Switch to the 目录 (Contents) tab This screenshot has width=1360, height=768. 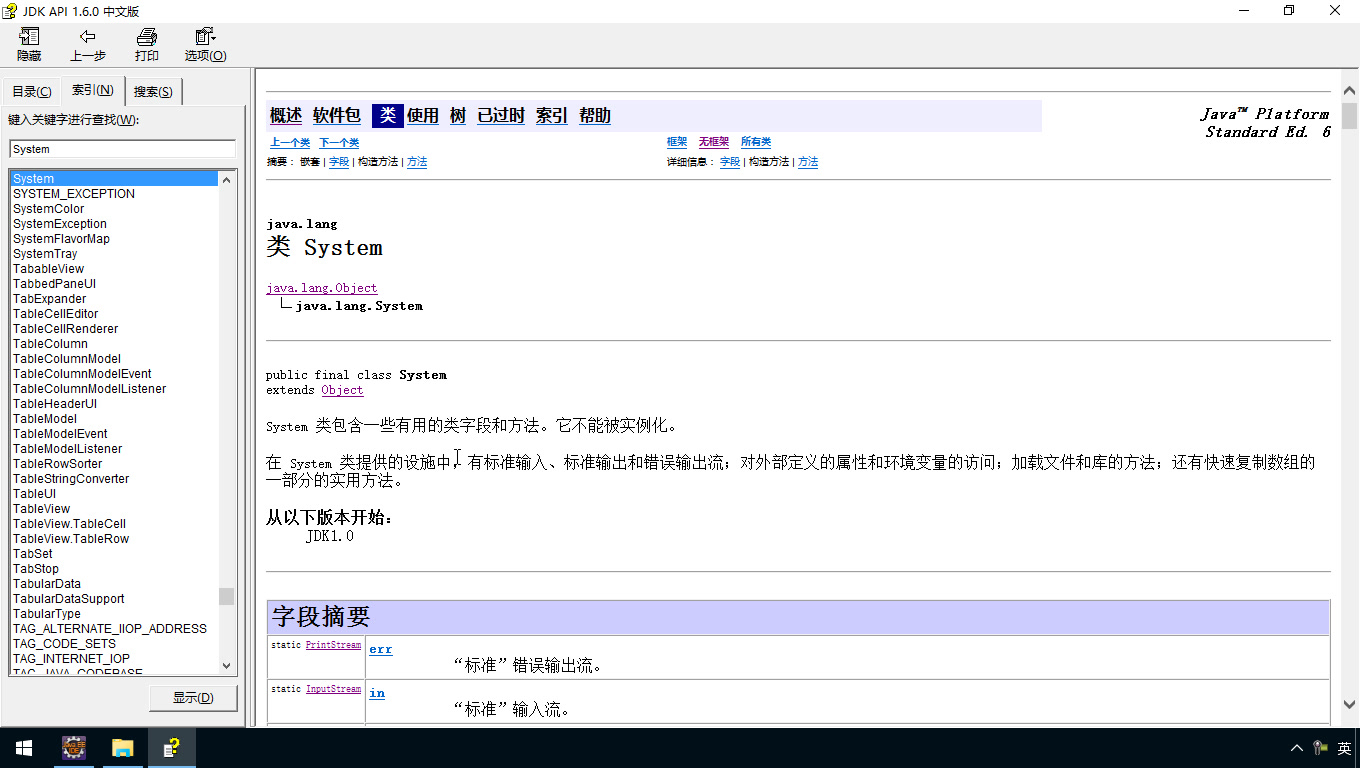point(32,91)
